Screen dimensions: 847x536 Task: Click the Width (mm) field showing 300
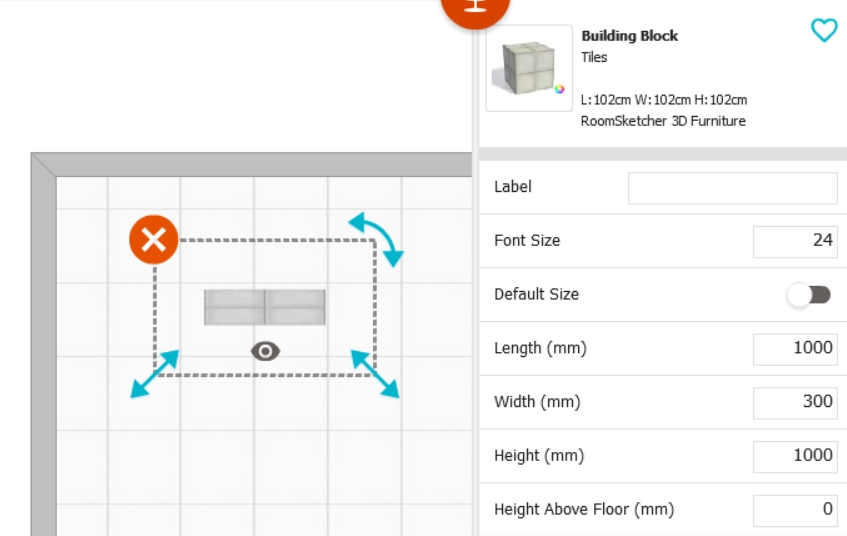point(795,403)
